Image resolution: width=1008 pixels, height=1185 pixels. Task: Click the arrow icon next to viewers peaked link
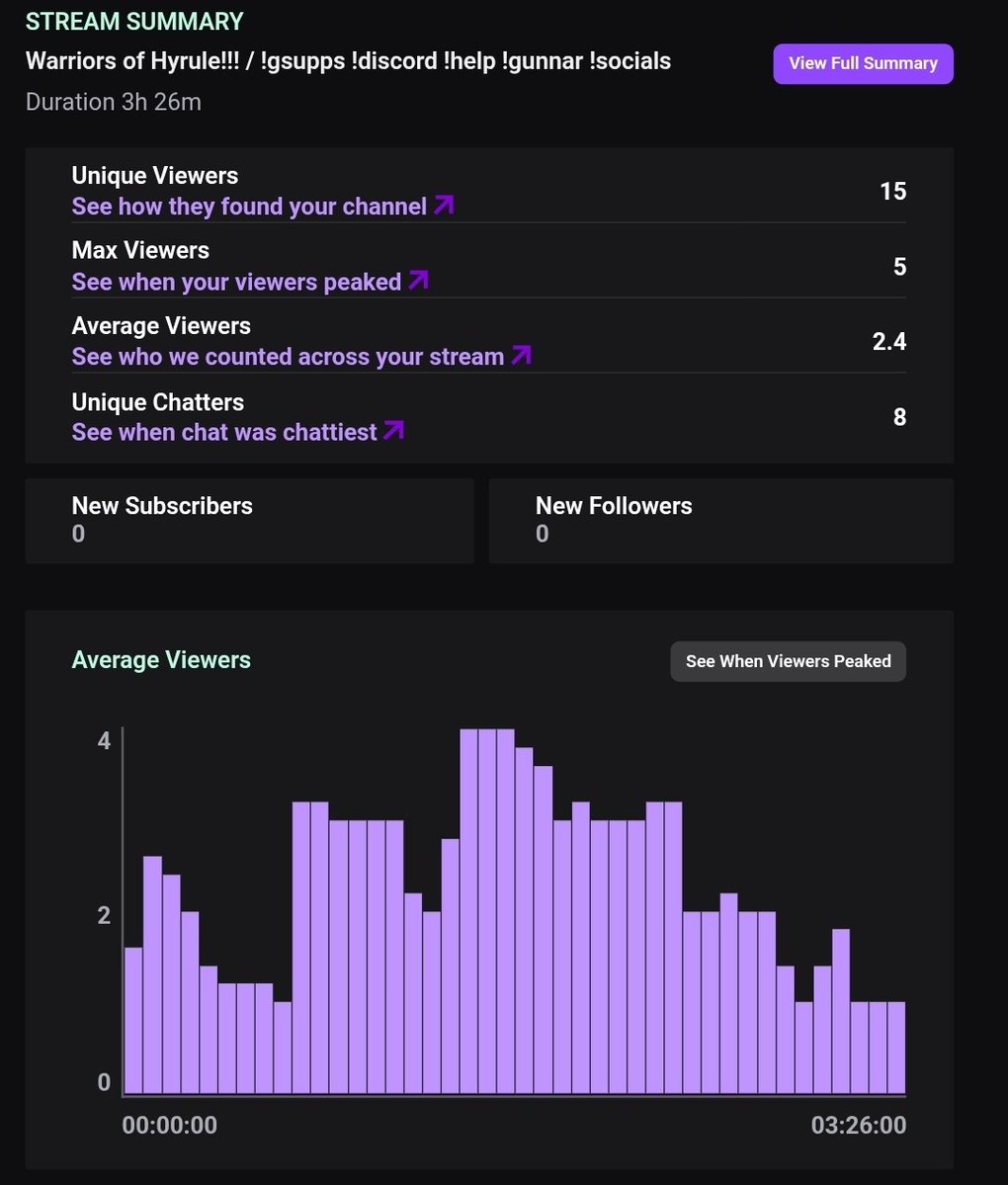(x=418, y=281)
